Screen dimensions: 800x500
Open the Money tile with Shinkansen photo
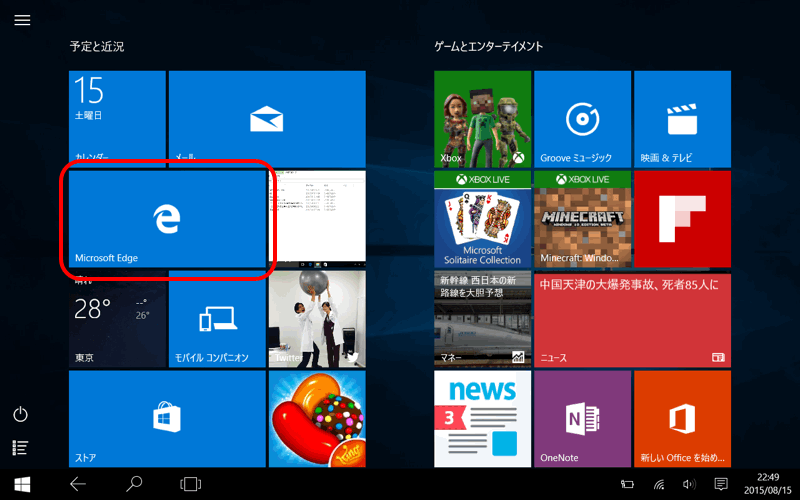(483, 319)
